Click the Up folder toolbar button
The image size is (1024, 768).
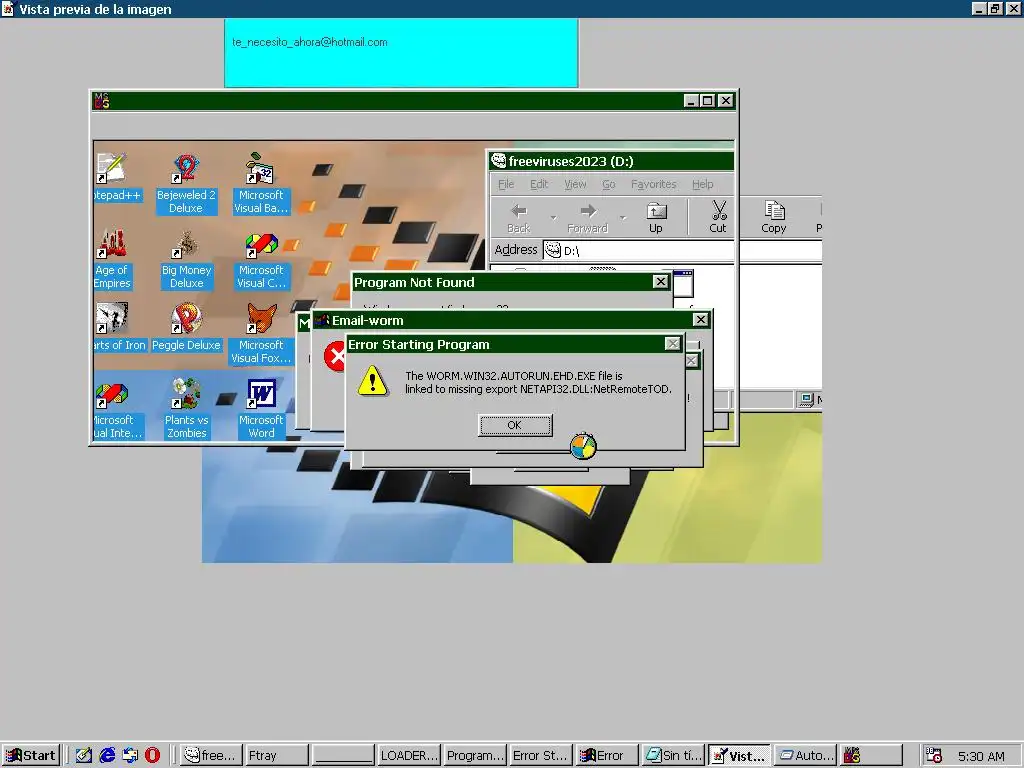656,217
